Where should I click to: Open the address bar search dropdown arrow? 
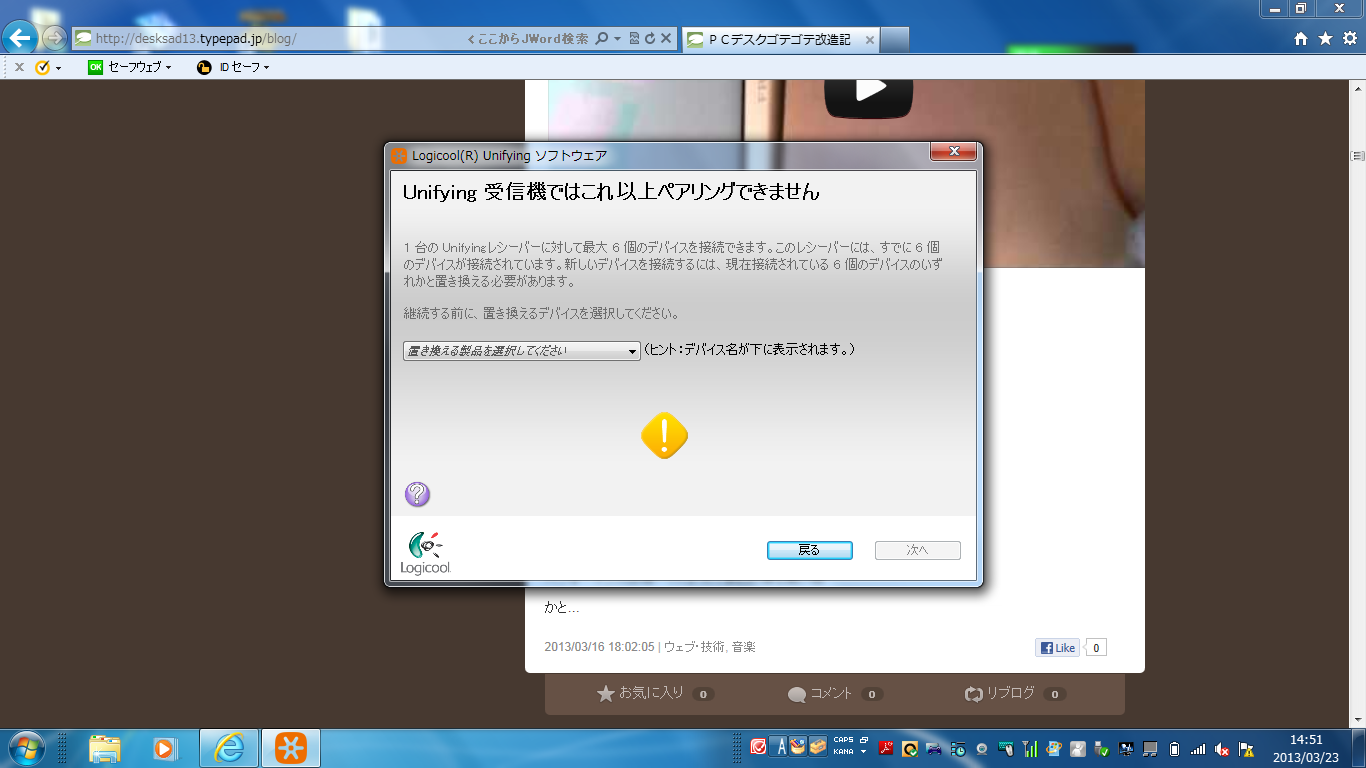pyautogui.click(x=617, y=38)
